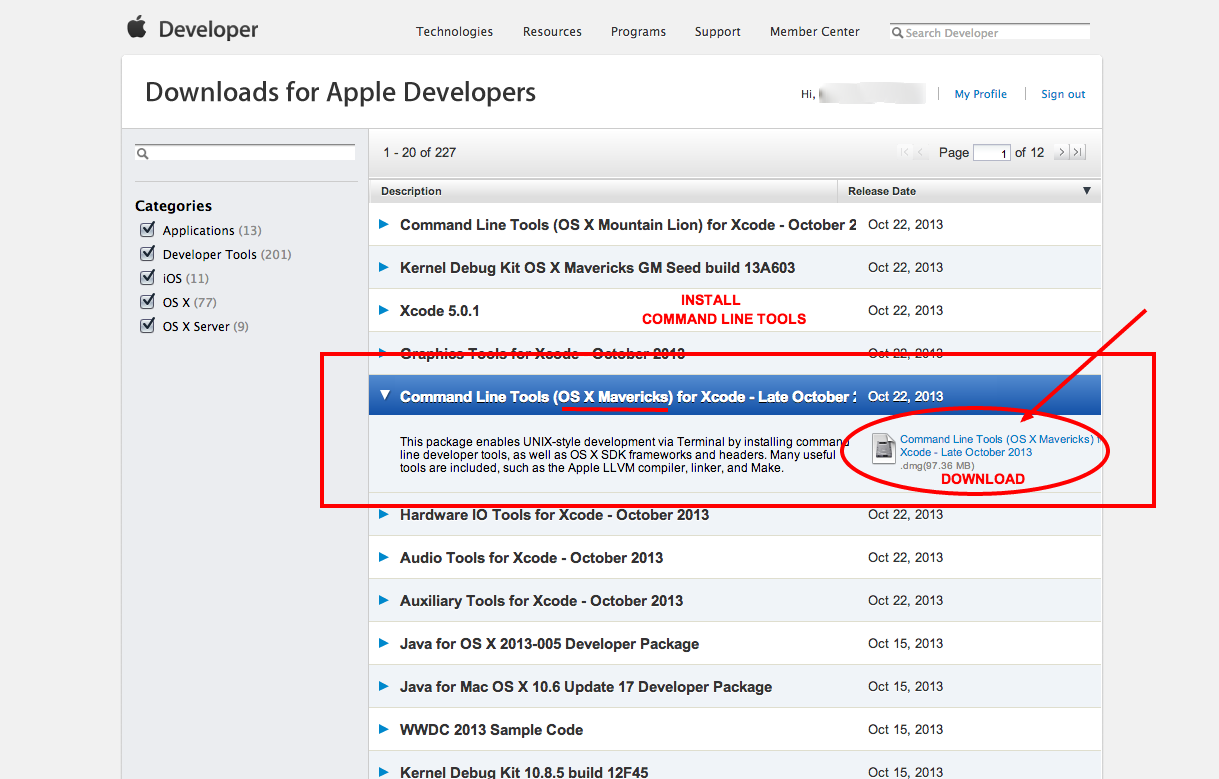Open the Resources menu

pos(552,32)
